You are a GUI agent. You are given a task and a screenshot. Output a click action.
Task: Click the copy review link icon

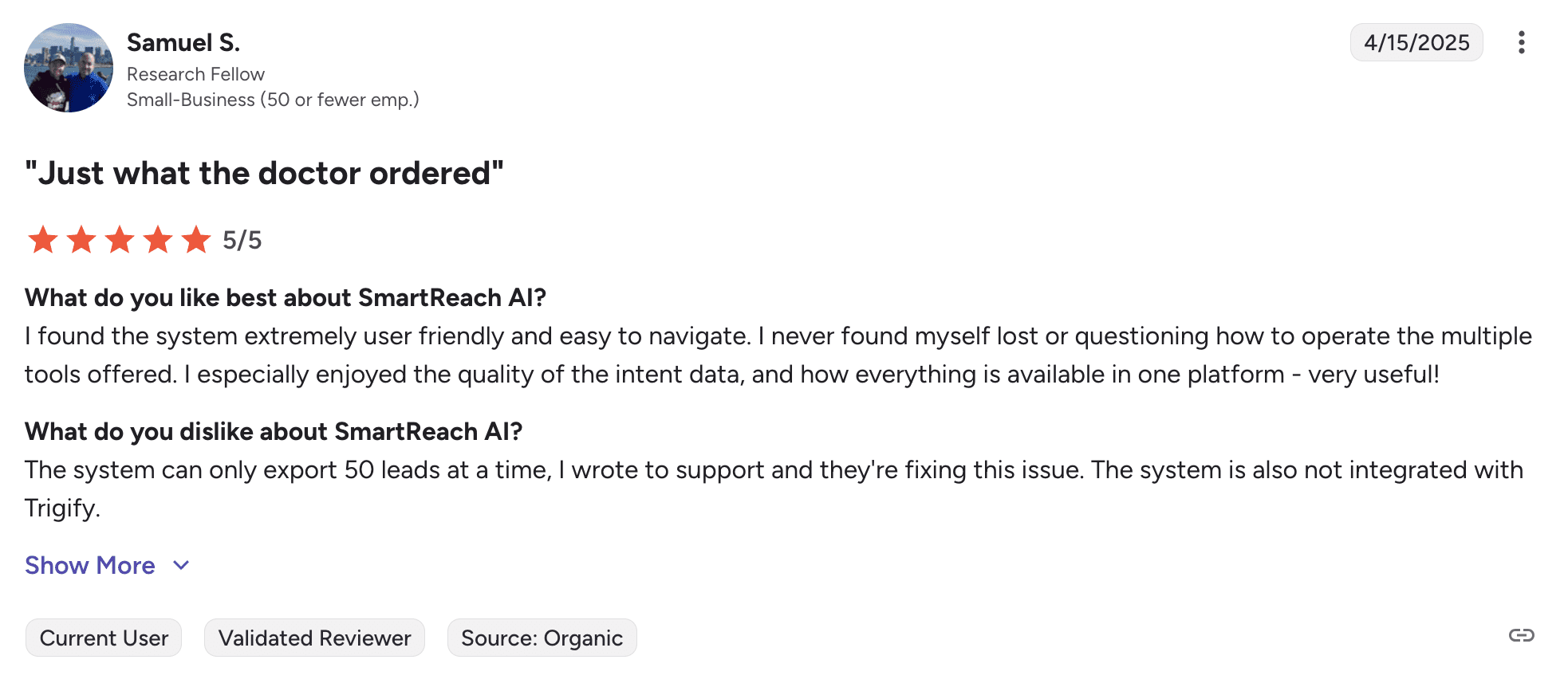click(1521, 635)
